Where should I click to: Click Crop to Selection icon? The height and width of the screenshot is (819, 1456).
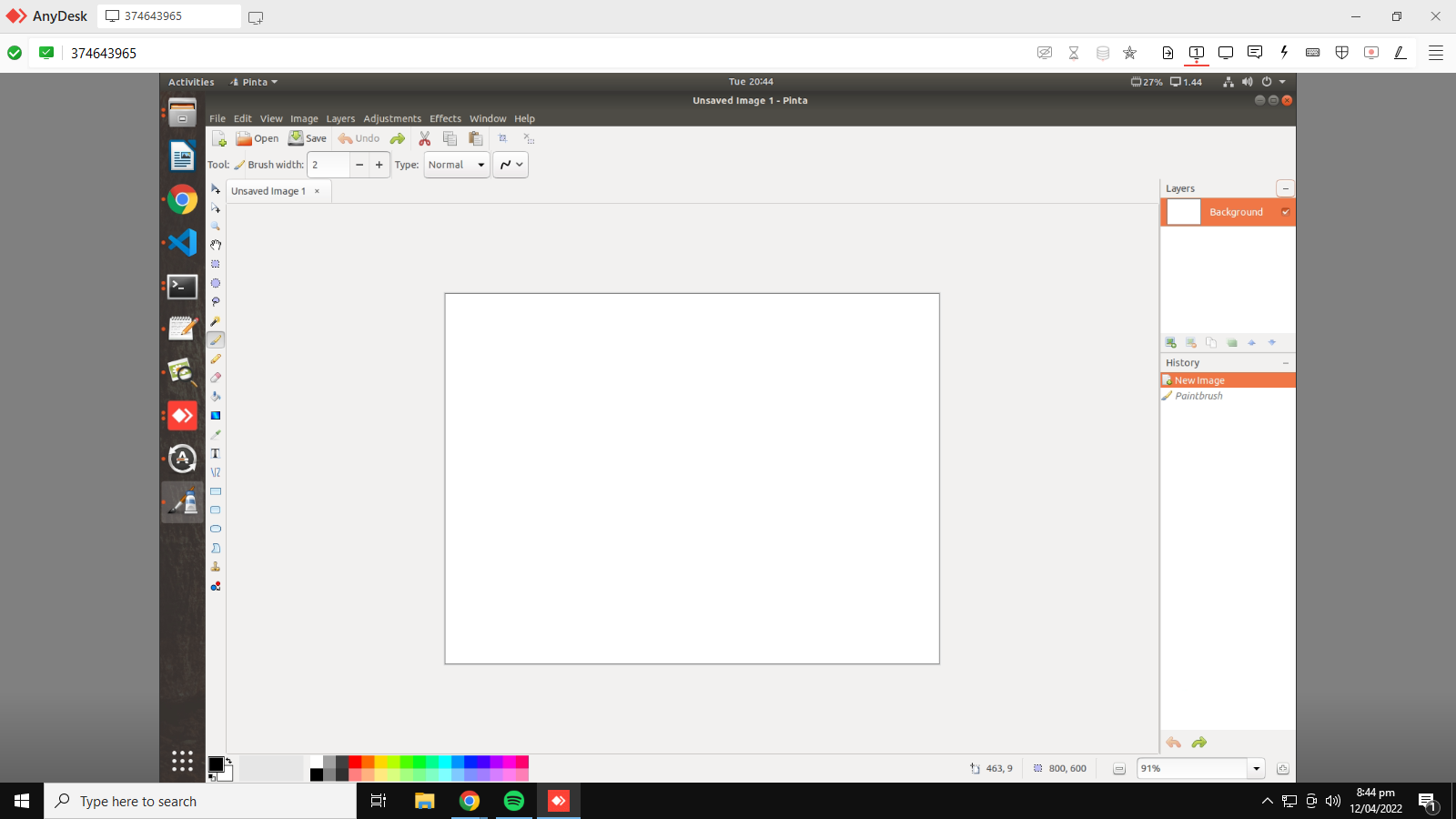point(502,138)
